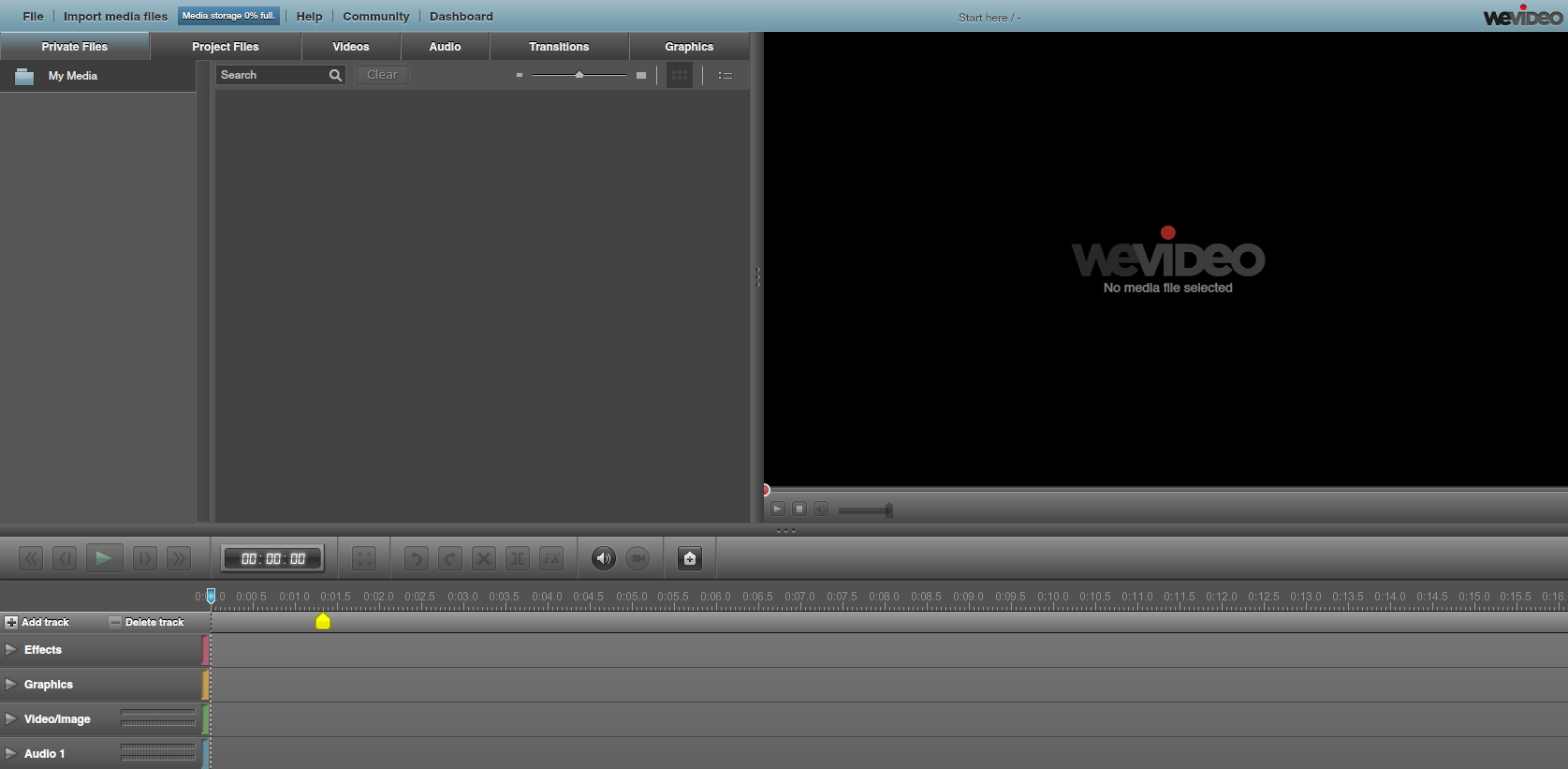Image resolution: width=1568 pixels, height=769 pixels.
Task: Click the split clip icon
Action: tap(517, 559)
